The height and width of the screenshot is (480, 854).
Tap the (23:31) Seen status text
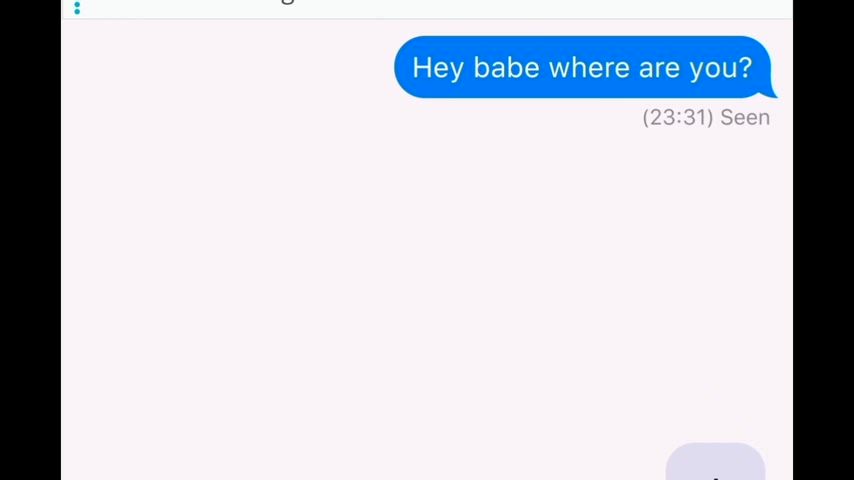[706, 117]
